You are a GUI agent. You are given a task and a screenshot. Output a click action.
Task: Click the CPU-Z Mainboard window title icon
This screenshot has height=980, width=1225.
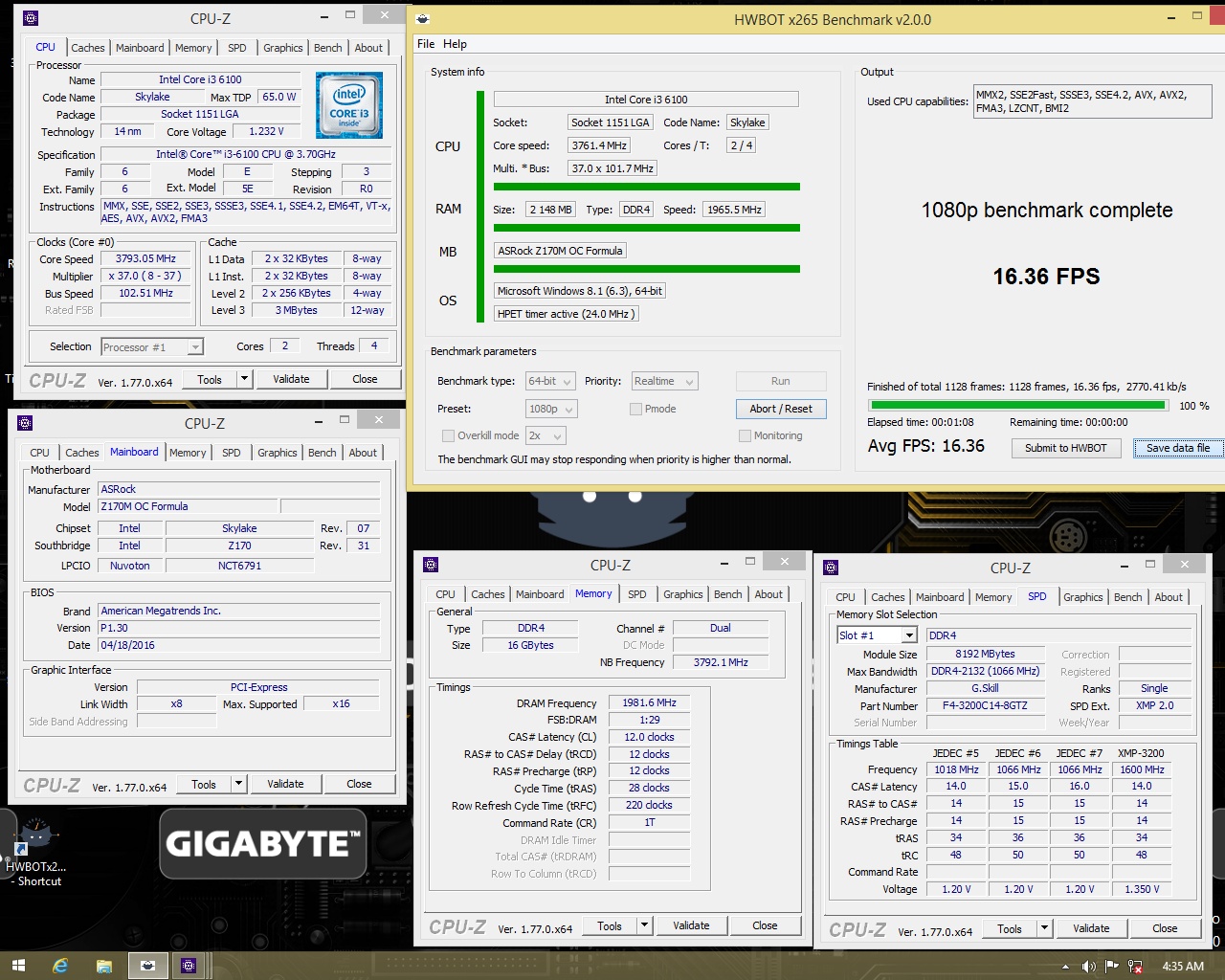(x=25, y=423)
